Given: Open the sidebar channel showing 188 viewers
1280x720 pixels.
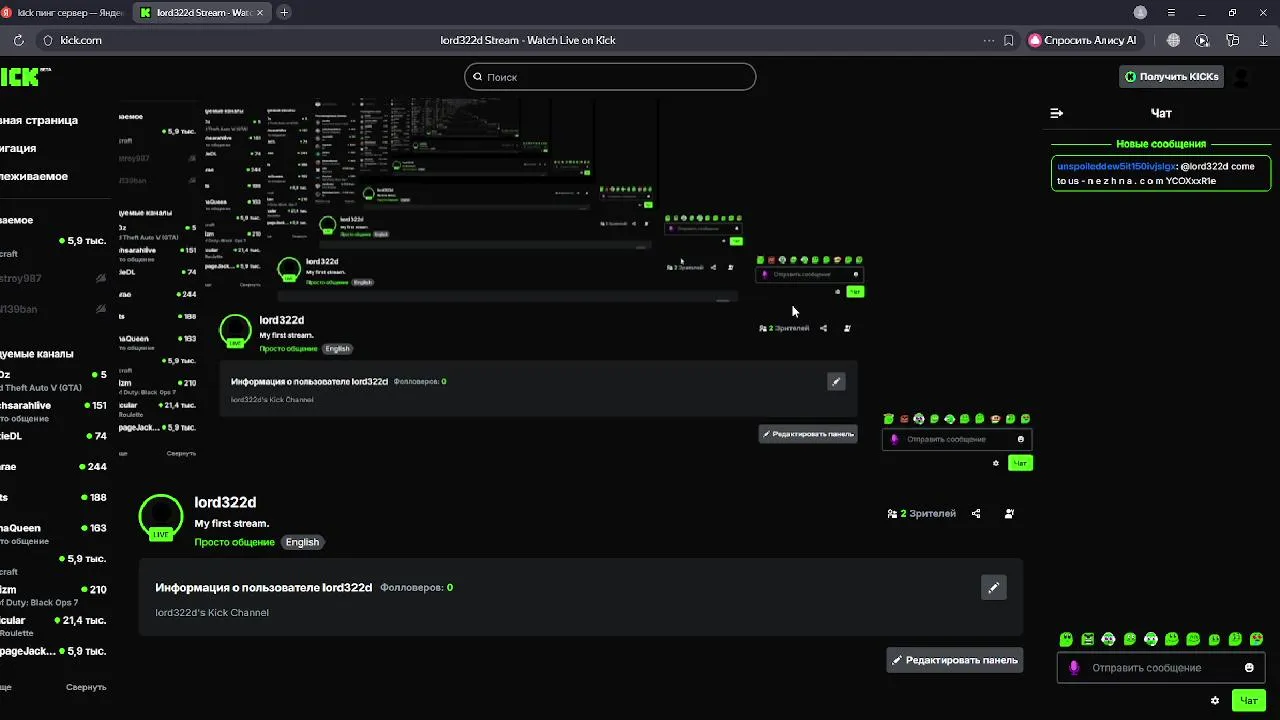Looking at the screenshot, I should coord(53,498).
